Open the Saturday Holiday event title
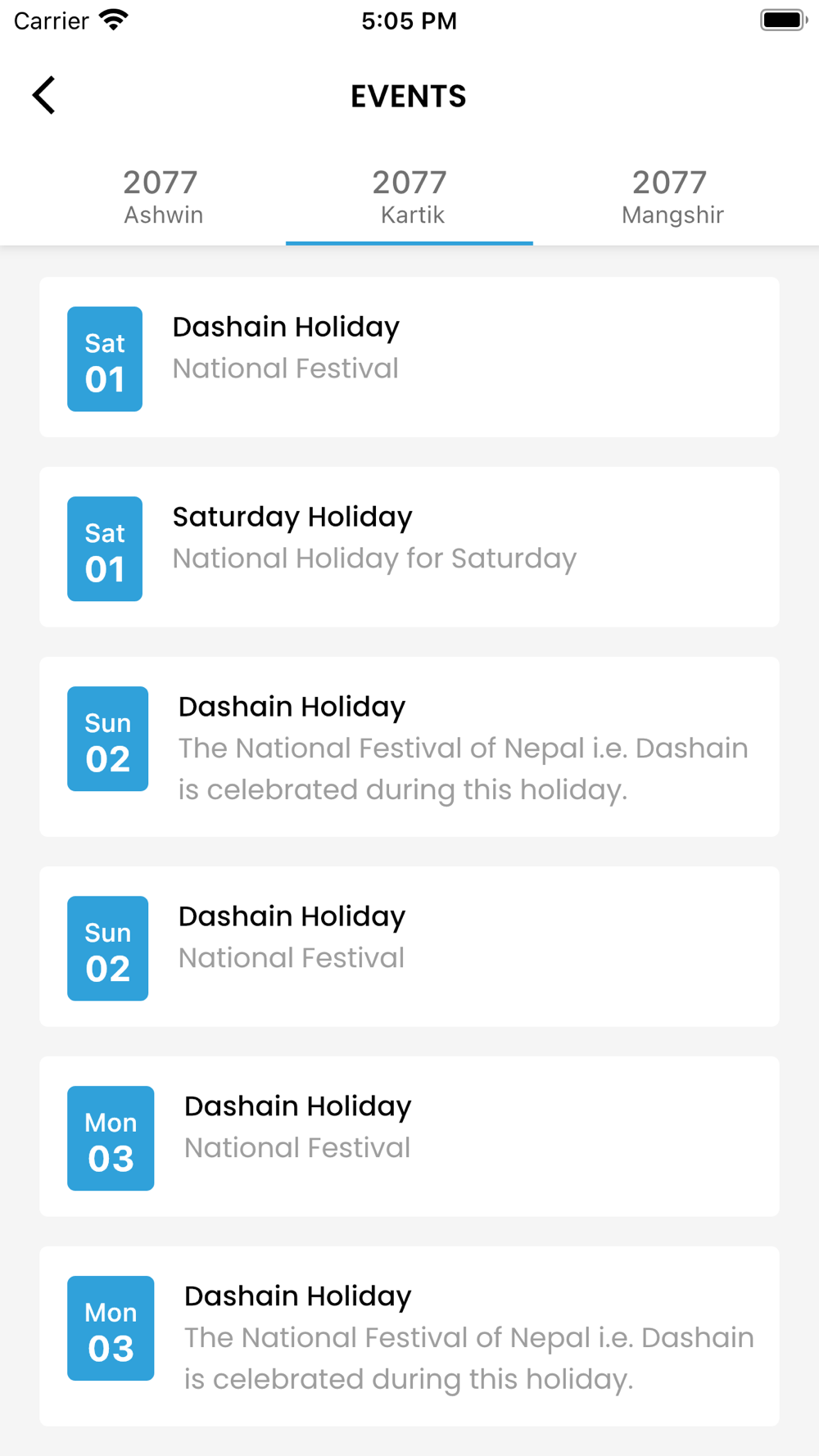The height and width of the screenshot is (1456, 819). point(292,517)
